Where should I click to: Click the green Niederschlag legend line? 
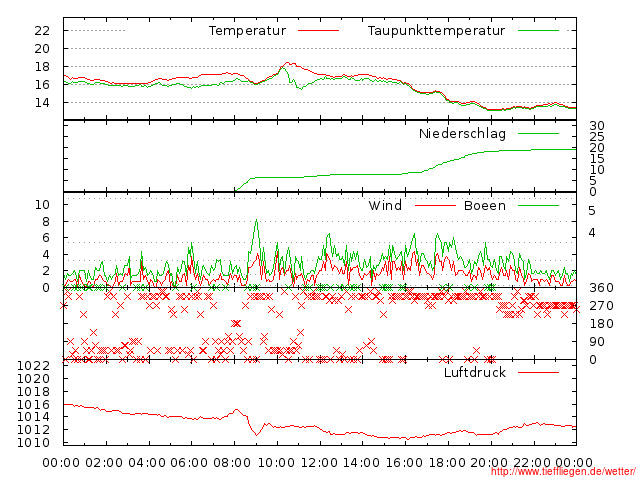click(538, 133)
